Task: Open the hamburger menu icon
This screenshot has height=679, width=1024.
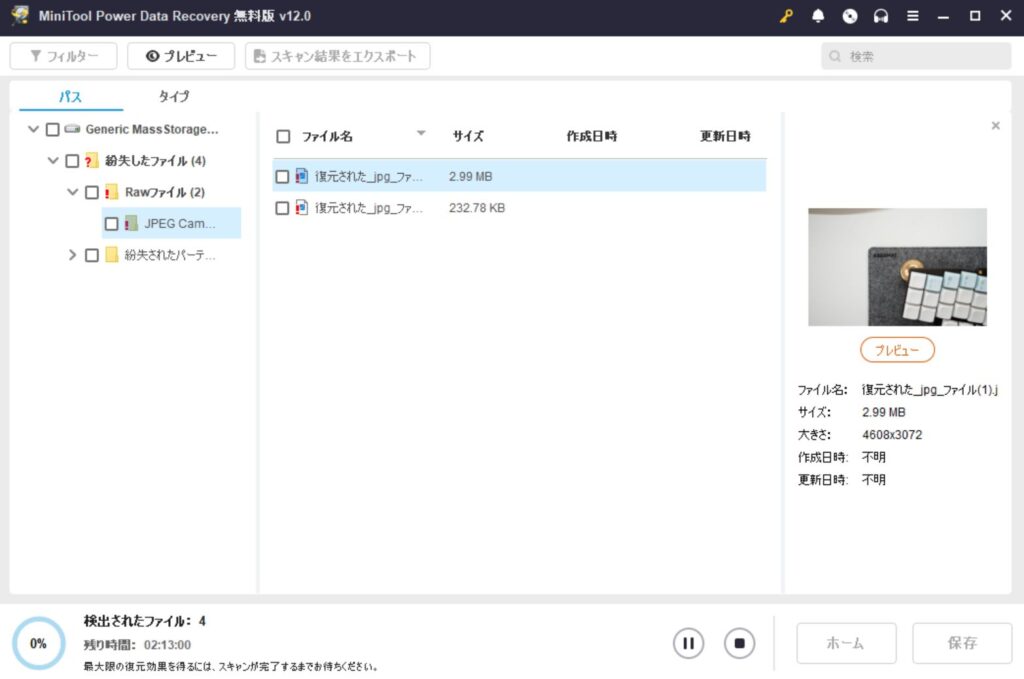Action: (x=913, y=16)
